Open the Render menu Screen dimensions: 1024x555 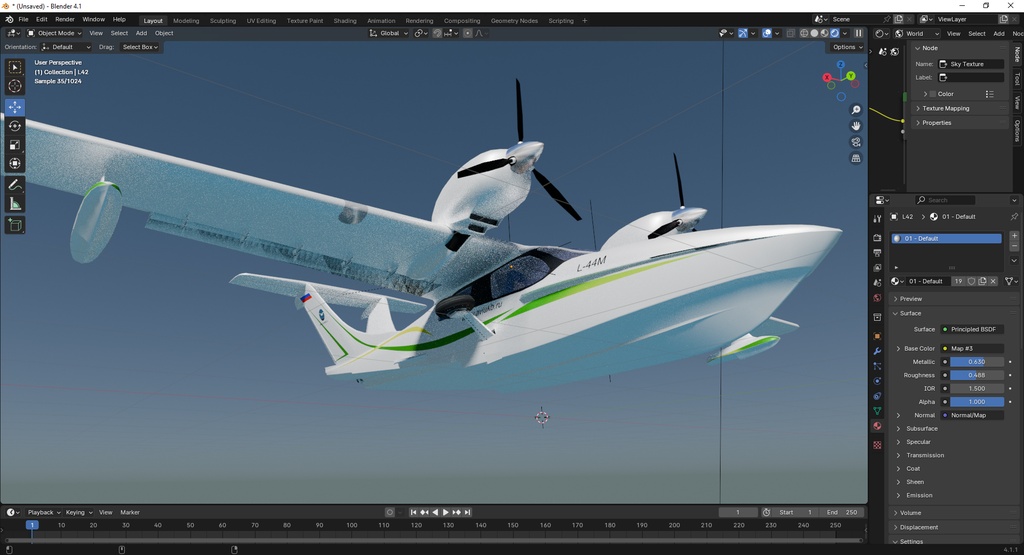(65, 20)
